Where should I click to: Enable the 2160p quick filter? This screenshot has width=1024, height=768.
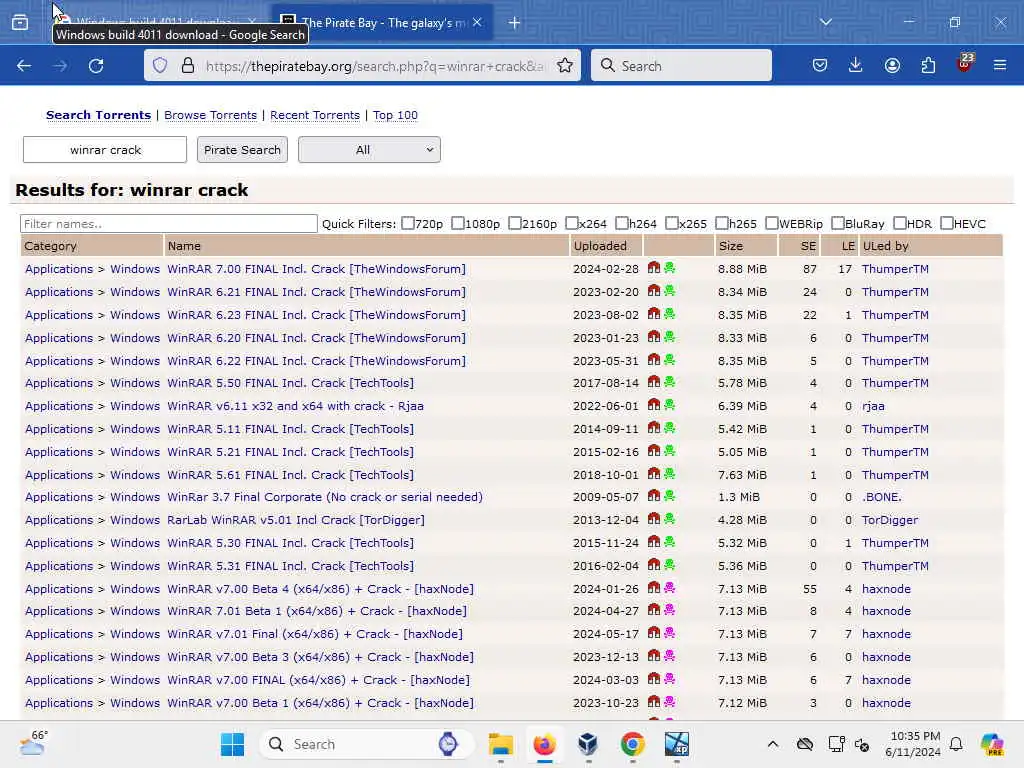(x=515, y=223)
